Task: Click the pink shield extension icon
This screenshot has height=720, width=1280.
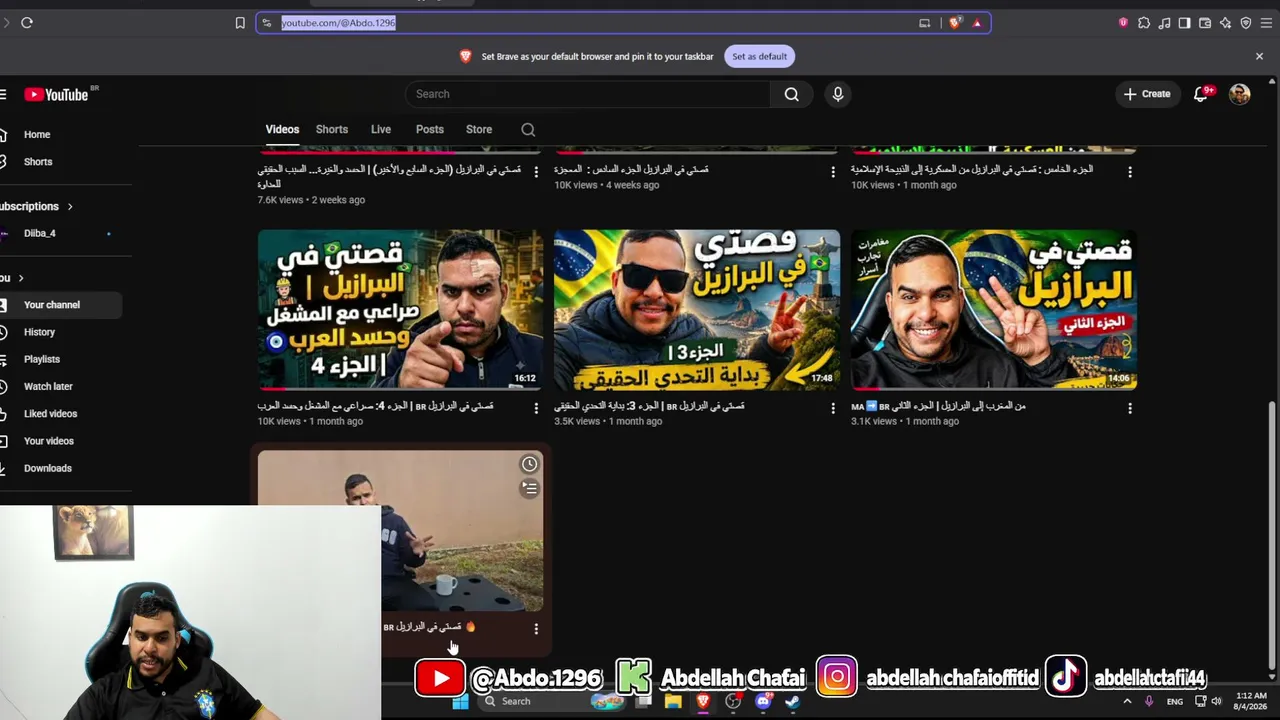Action: 1123,23
